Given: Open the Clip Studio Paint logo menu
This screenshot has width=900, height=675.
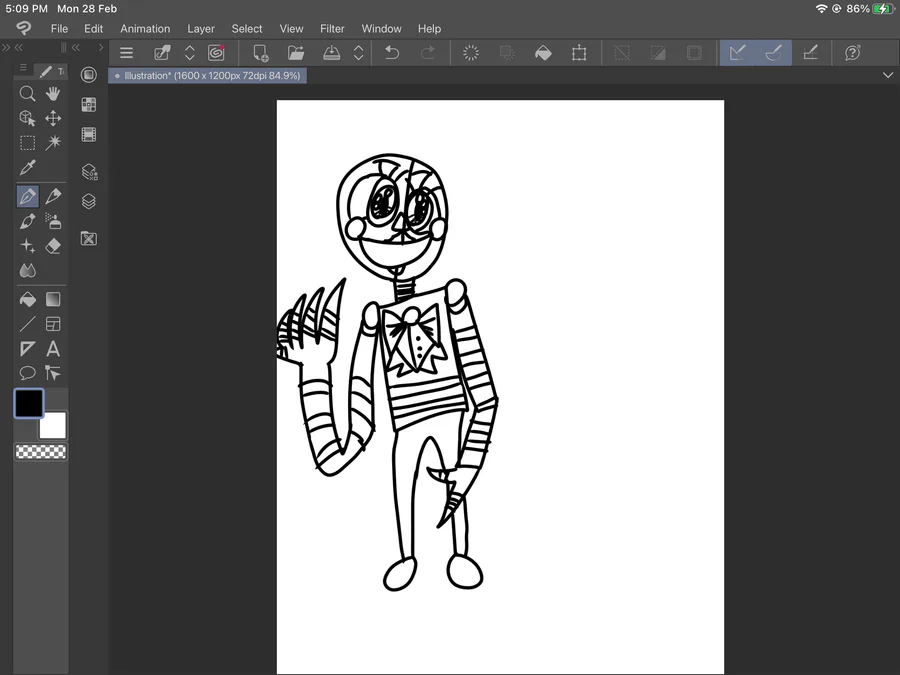Looking at the screenshot, I should [x=24, y=28].
